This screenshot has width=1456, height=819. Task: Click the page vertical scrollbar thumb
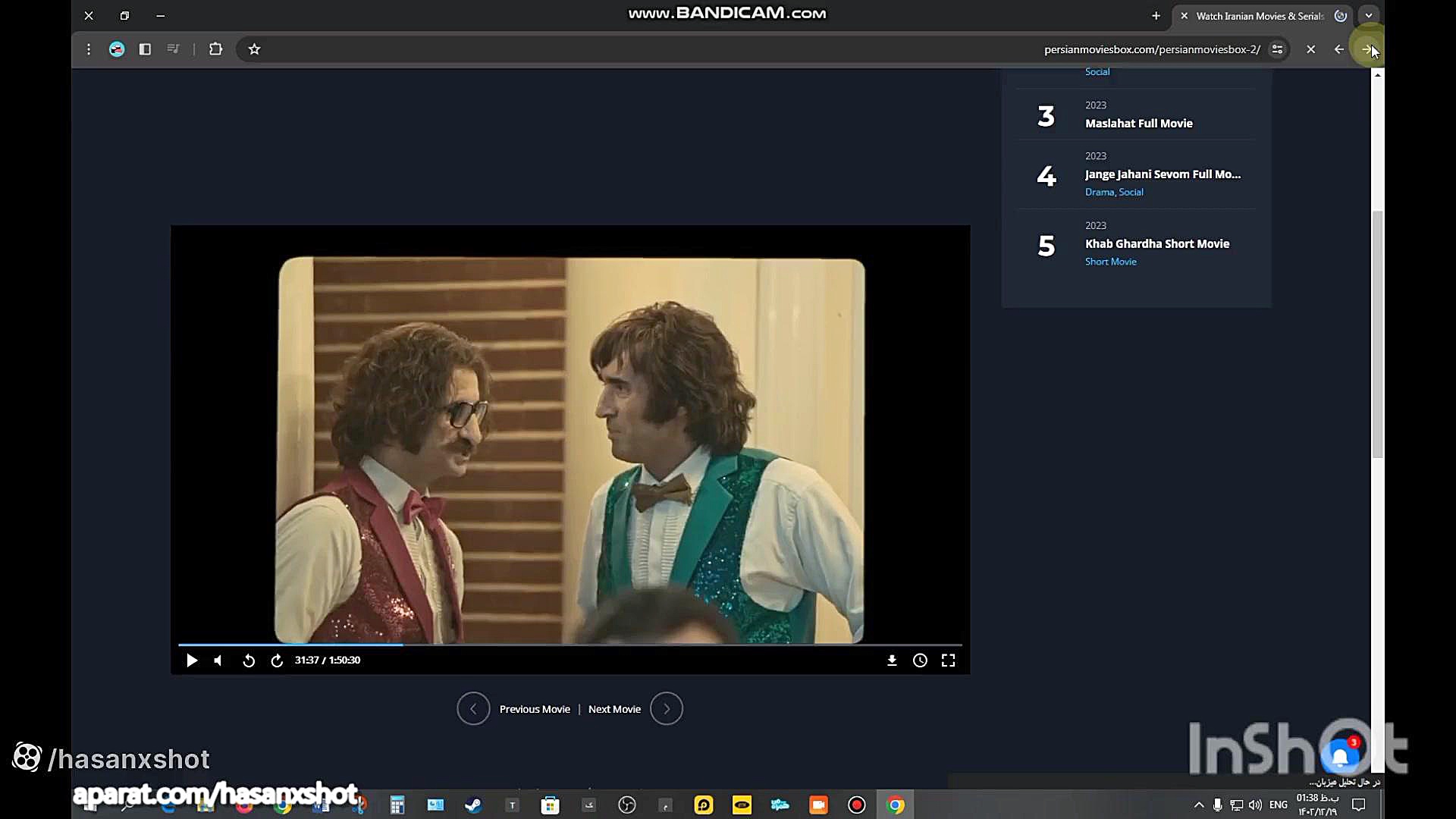pyautogui.click(x=1378, y=334)
